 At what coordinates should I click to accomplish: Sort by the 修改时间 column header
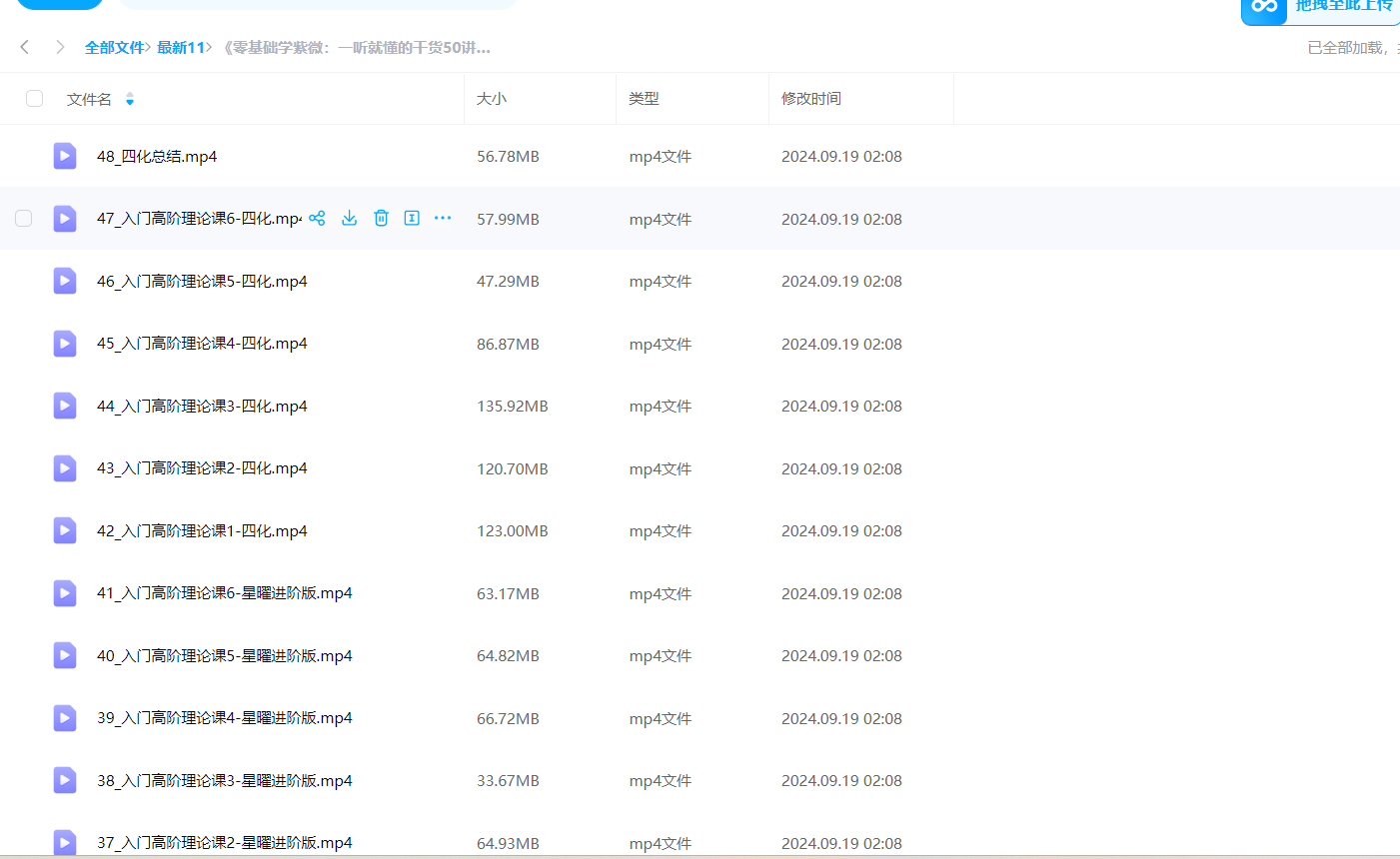[x=811, y=99]
